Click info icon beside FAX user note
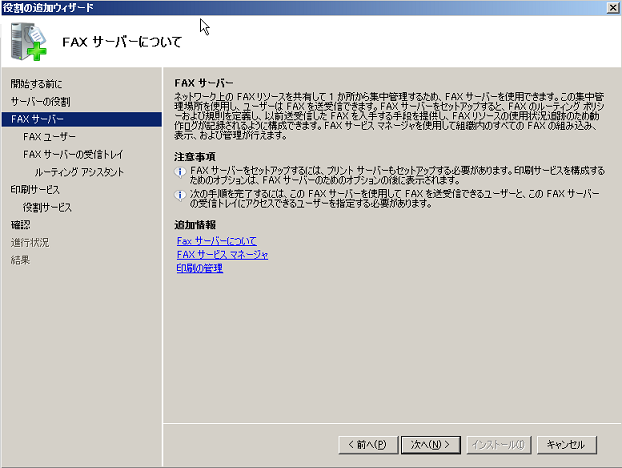The image size is (622, 468). click(x=180, y=195)
